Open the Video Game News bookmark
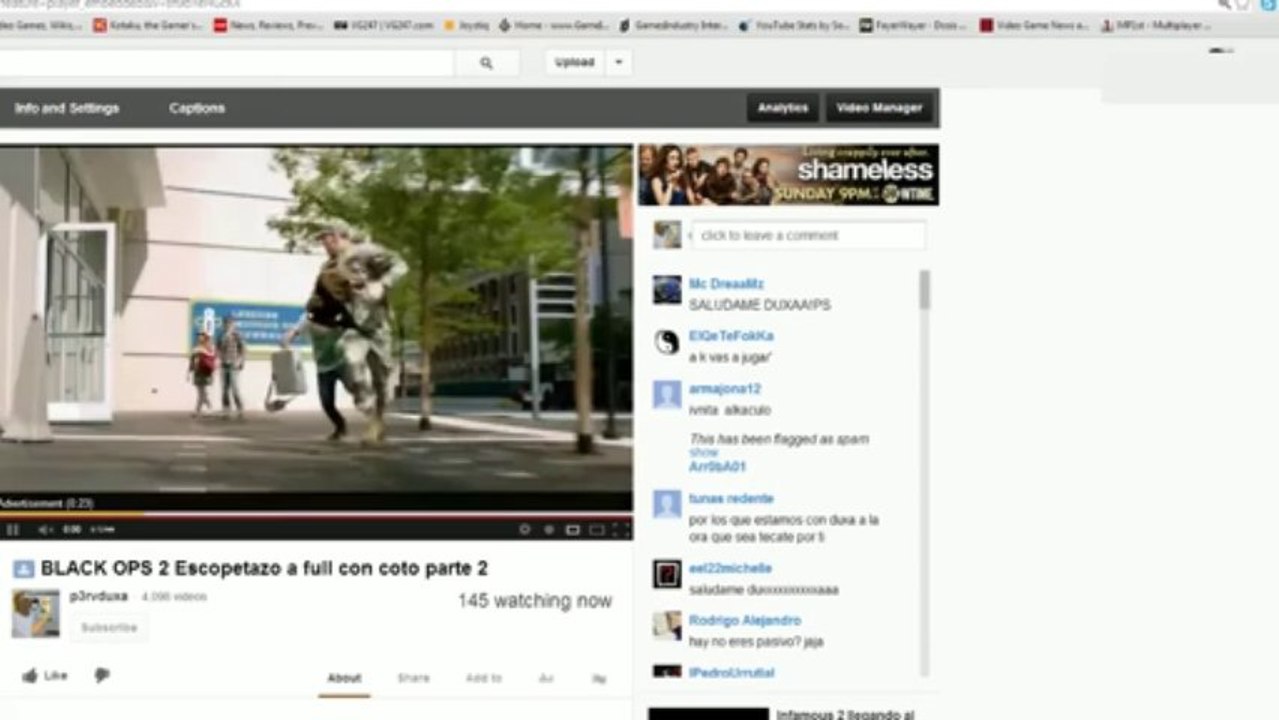The image size is (1279, 720). (x=1034, y=25)
